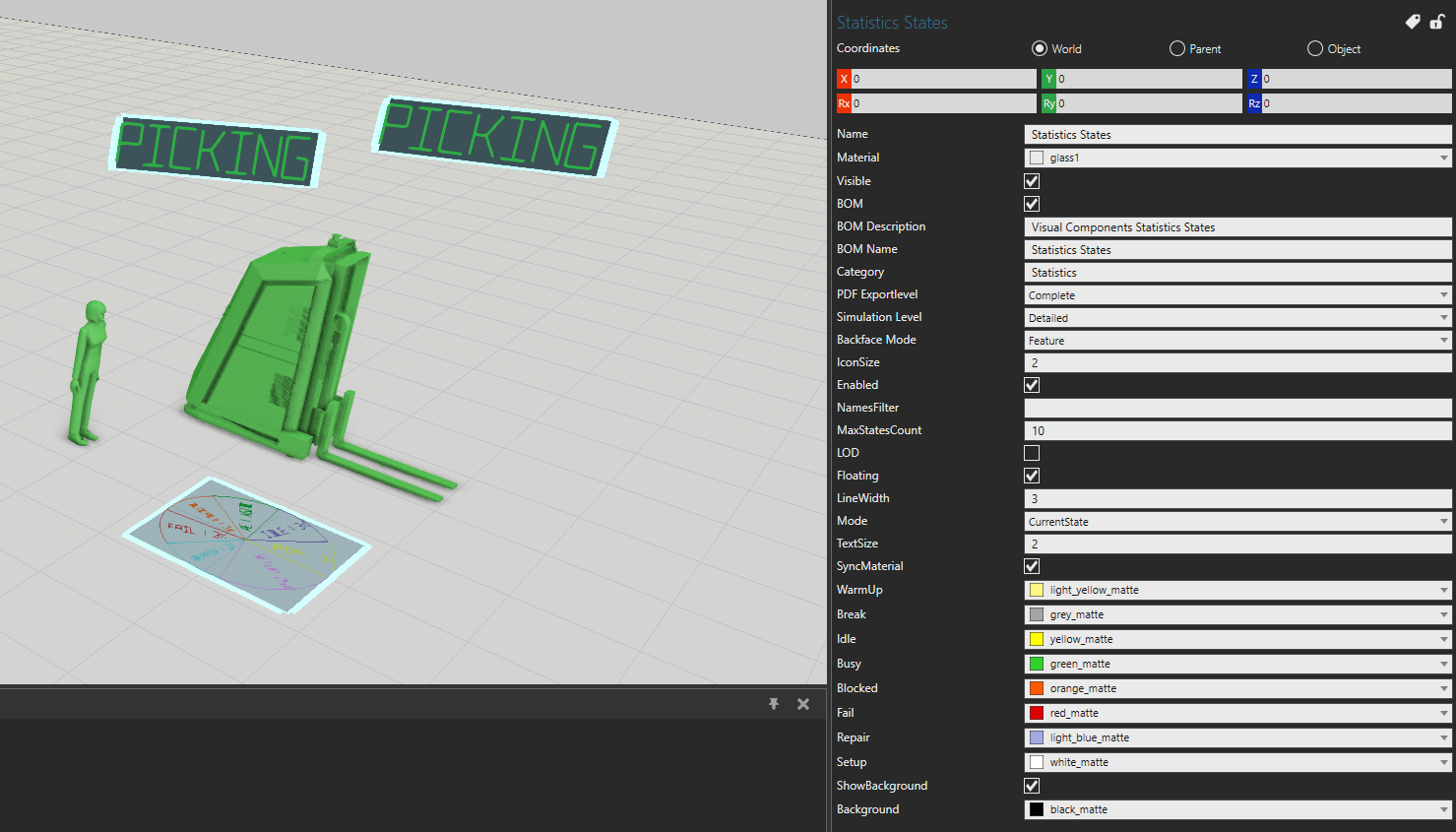Screen dimensions: 1456x832
Task: Click the pie chart statistics display on the floor
Action: pyautogui.click(x=246, y=544)
